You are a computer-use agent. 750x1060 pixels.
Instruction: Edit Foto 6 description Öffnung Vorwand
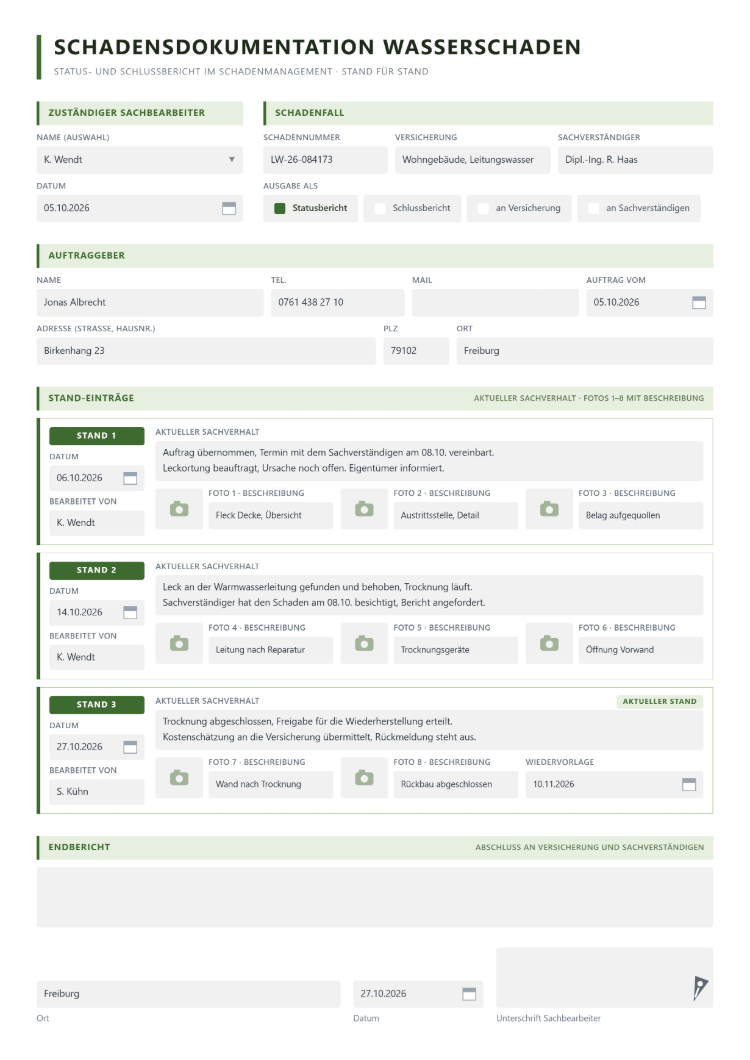(640, 650)
